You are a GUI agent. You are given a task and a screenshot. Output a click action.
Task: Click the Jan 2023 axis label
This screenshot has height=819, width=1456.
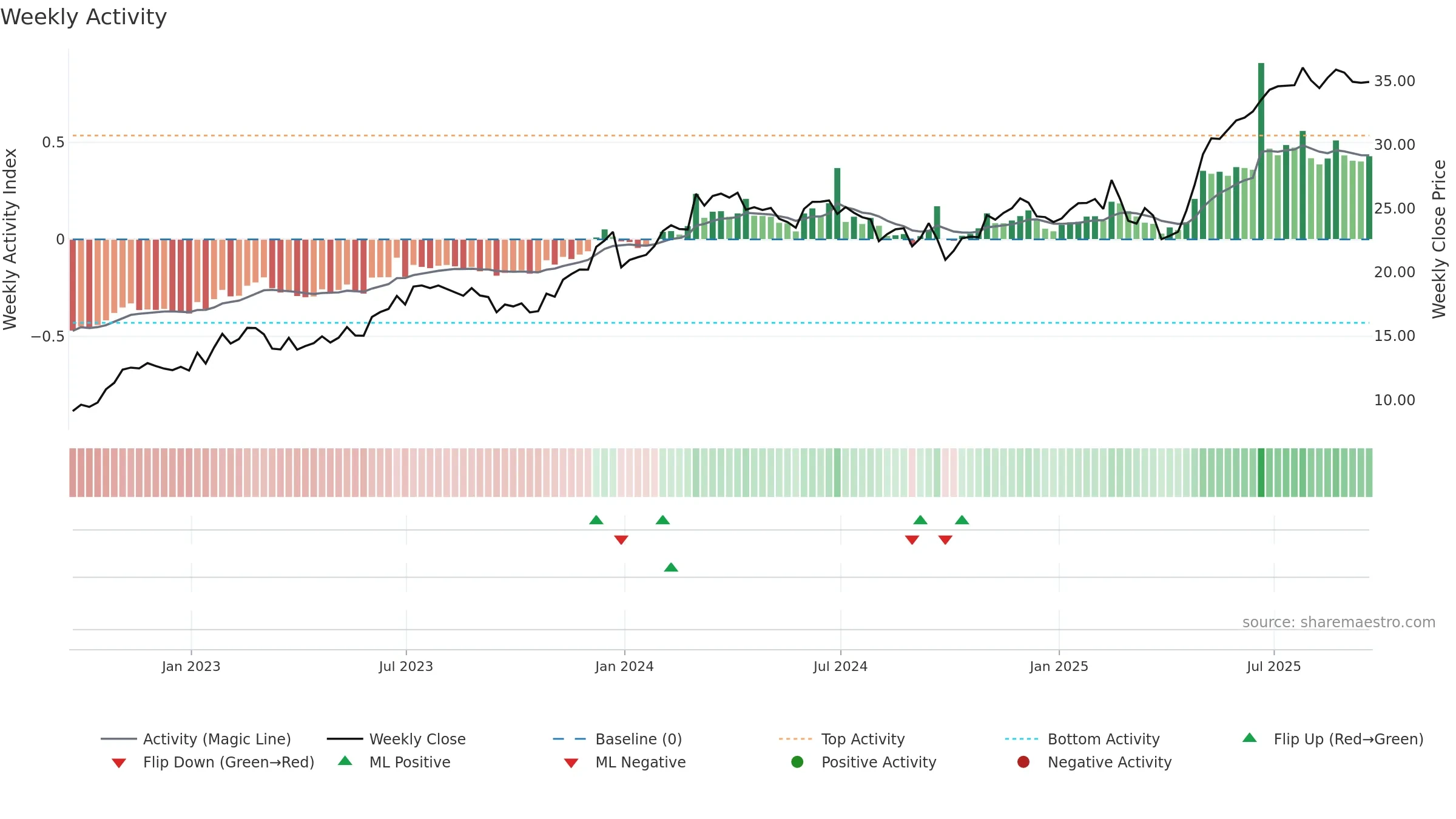(191, 666)
